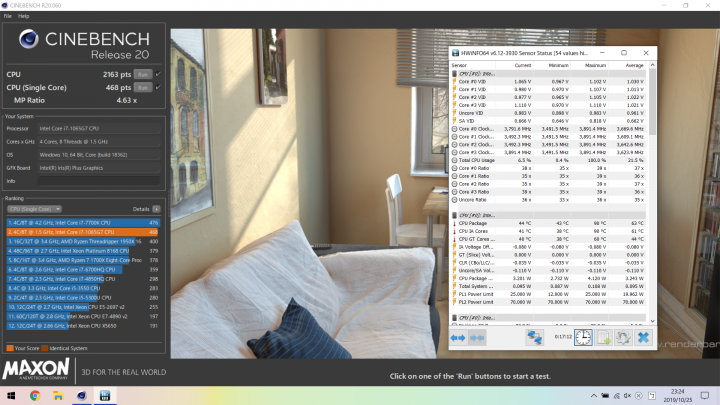Viewport: 720px width, 405px height.
Task: Click the circled X tray icon
Action: (639, 396)
